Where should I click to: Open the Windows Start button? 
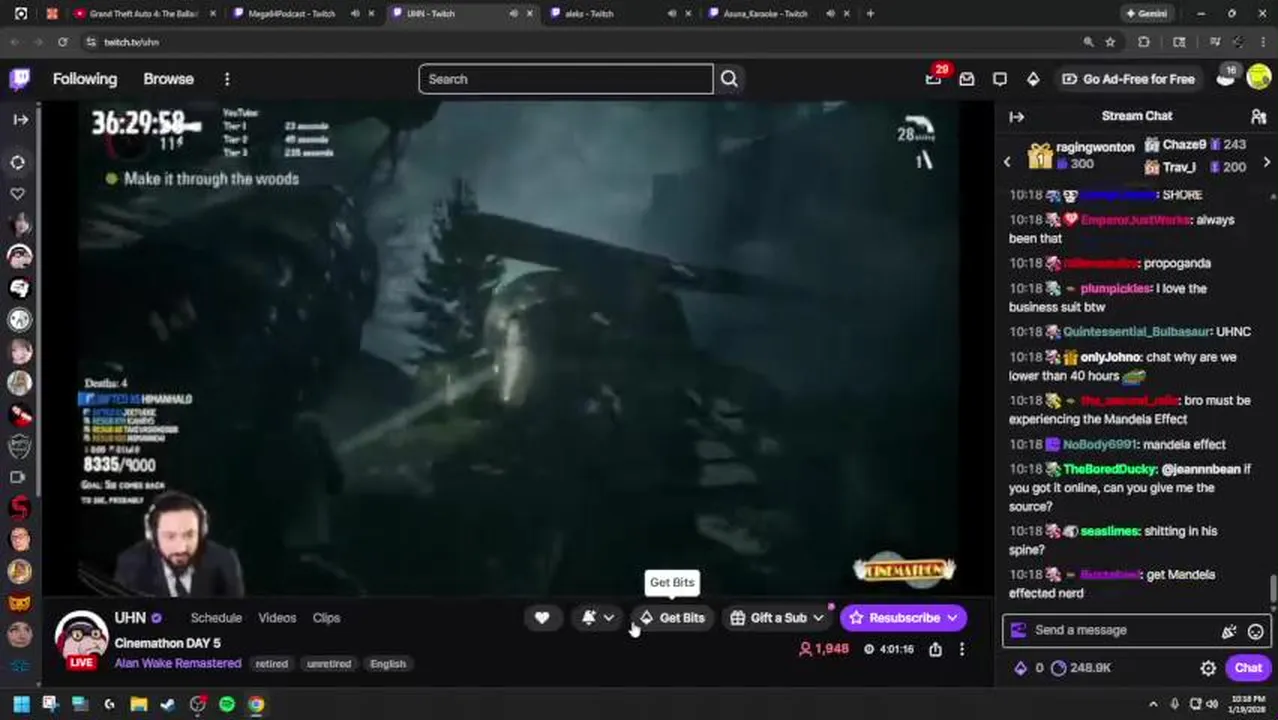tap(20, 704)
